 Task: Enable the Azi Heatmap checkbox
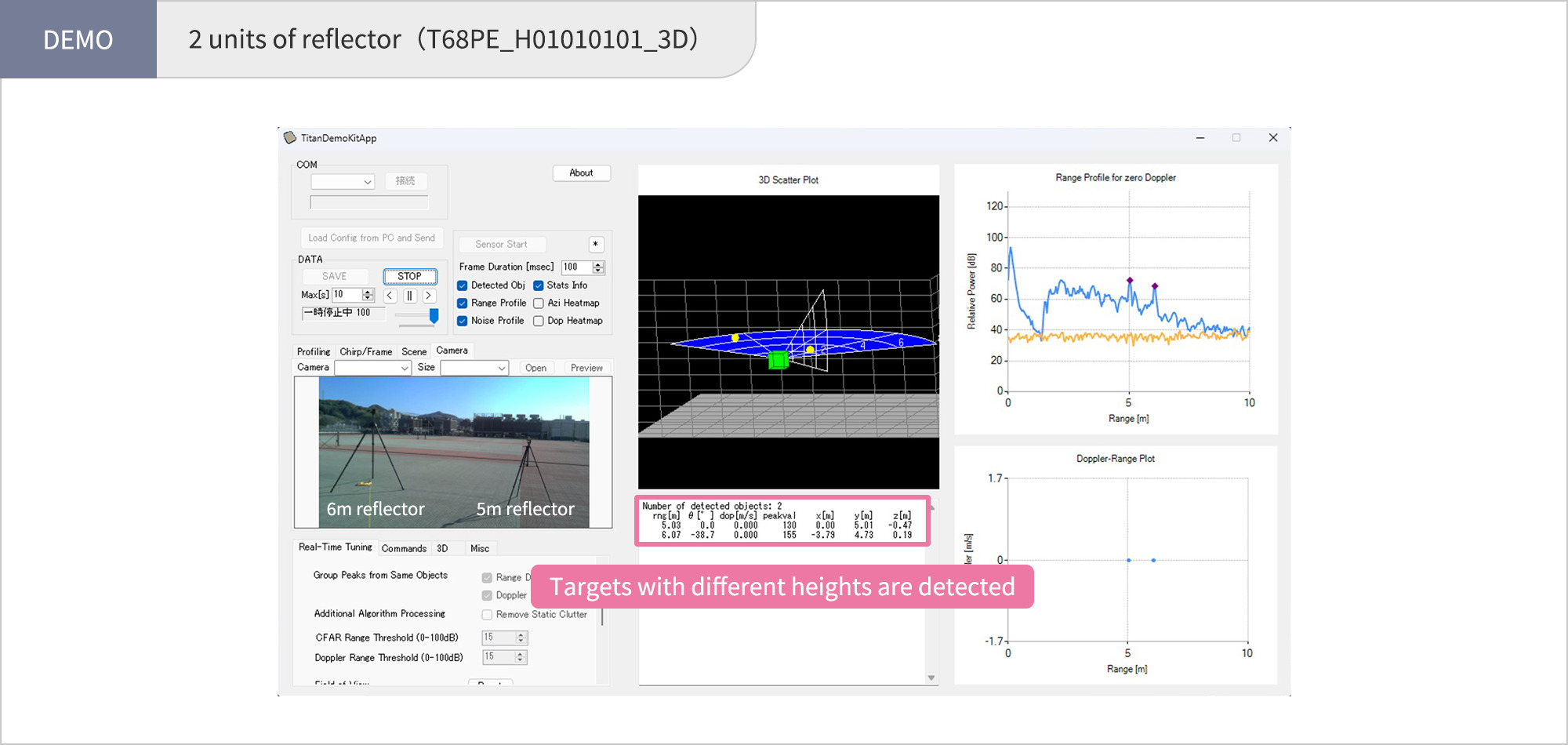coord(539,303)
